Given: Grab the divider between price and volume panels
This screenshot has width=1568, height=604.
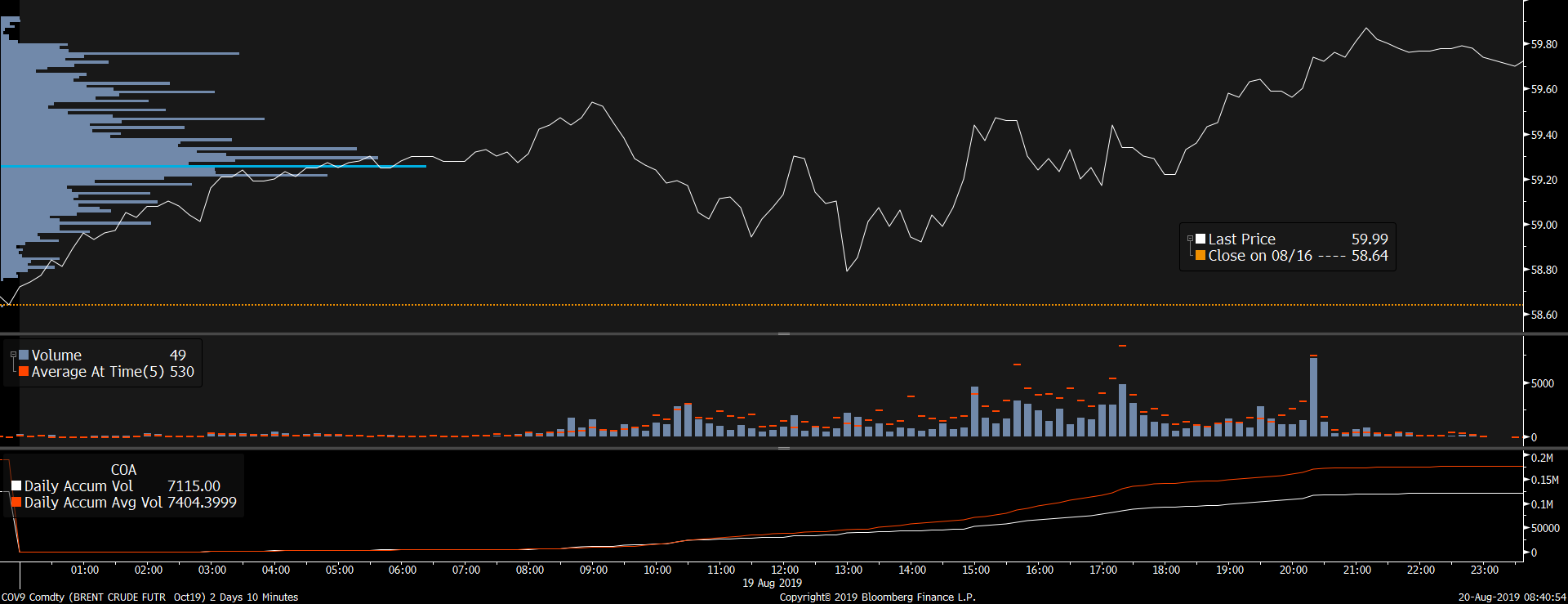Looking at the screenshot, I should click(784, 333).
